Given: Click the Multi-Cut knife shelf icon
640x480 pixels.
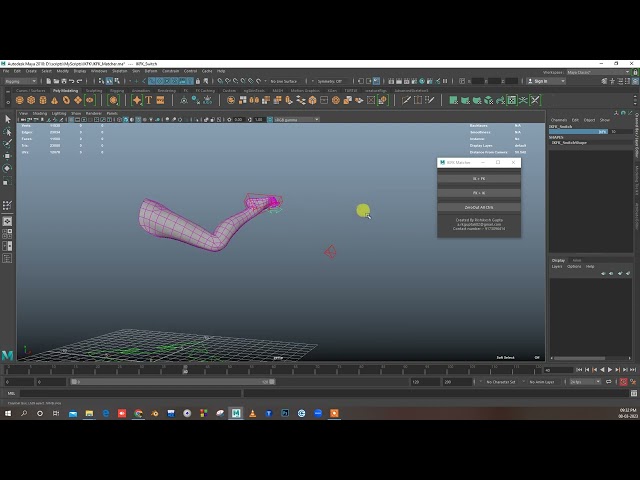Looking at the screenshot, I should pos(406,100).
